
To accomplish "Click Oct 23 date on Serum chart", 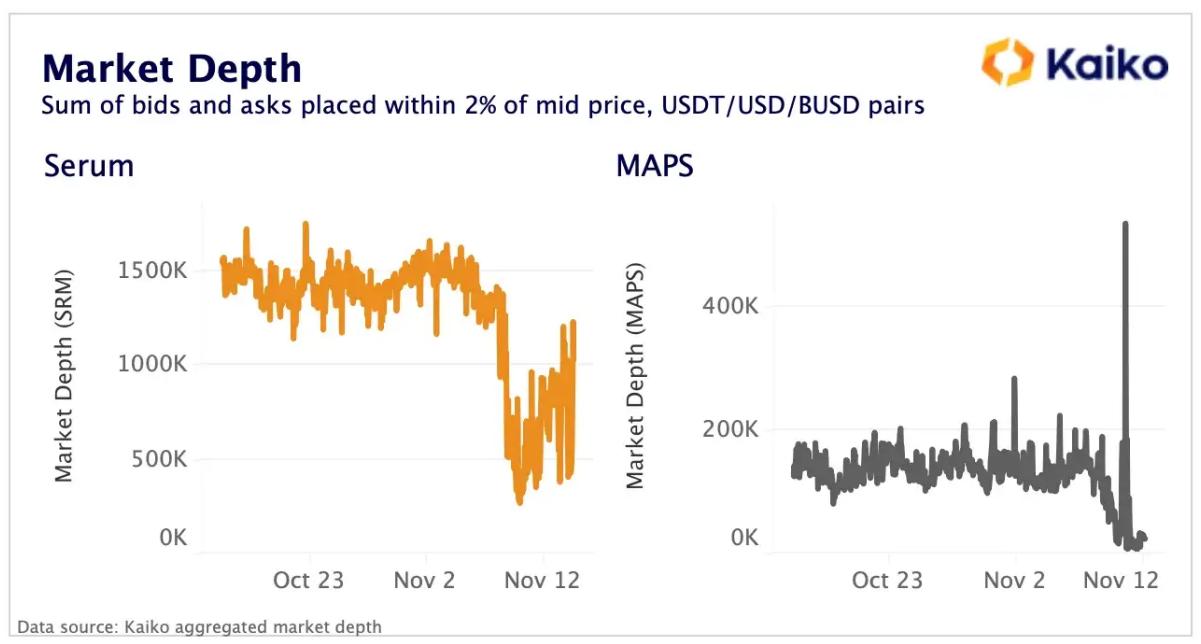I will 309,580.
